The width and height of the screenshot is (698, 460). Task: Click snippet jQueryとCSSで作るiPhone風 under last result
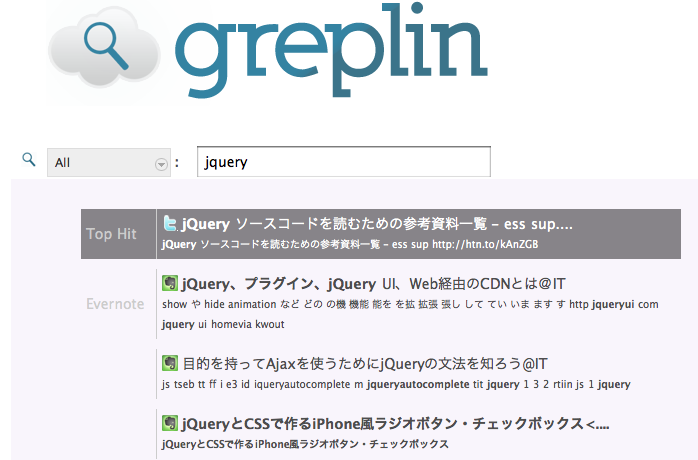point(305,444)
